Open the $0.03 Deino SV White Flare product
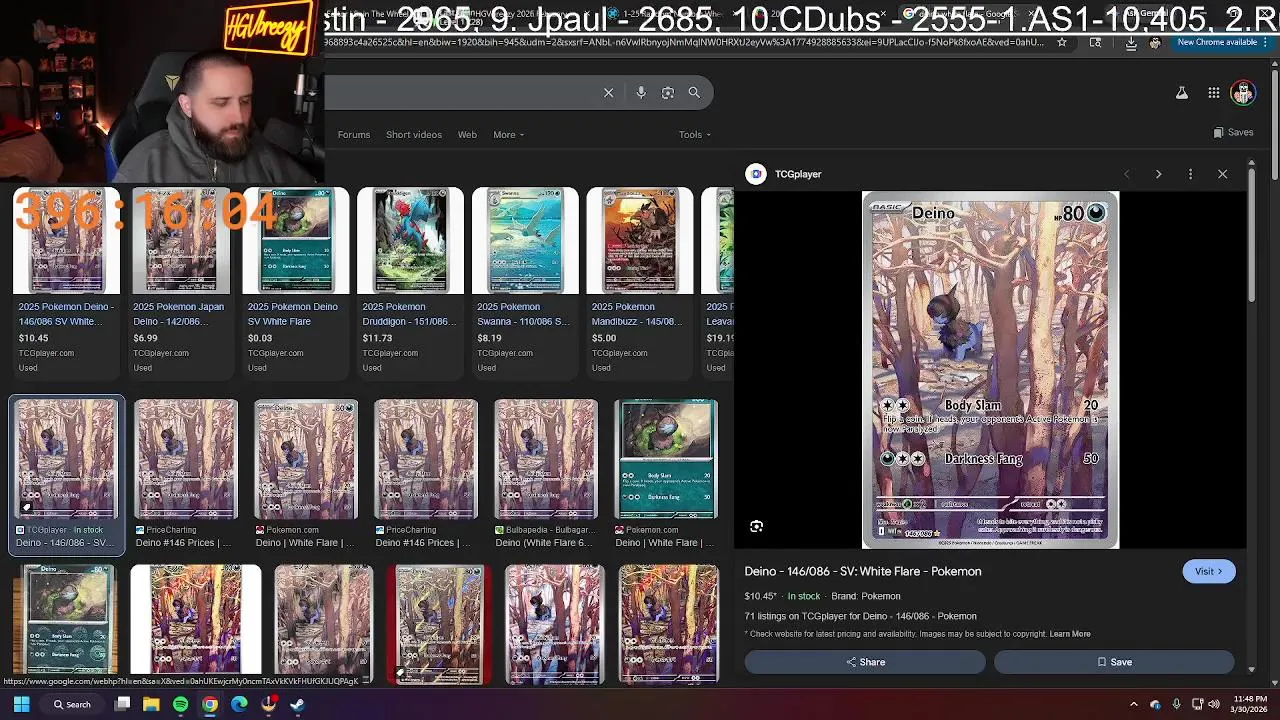1280x720 pixels. click(x=295, y=281)
